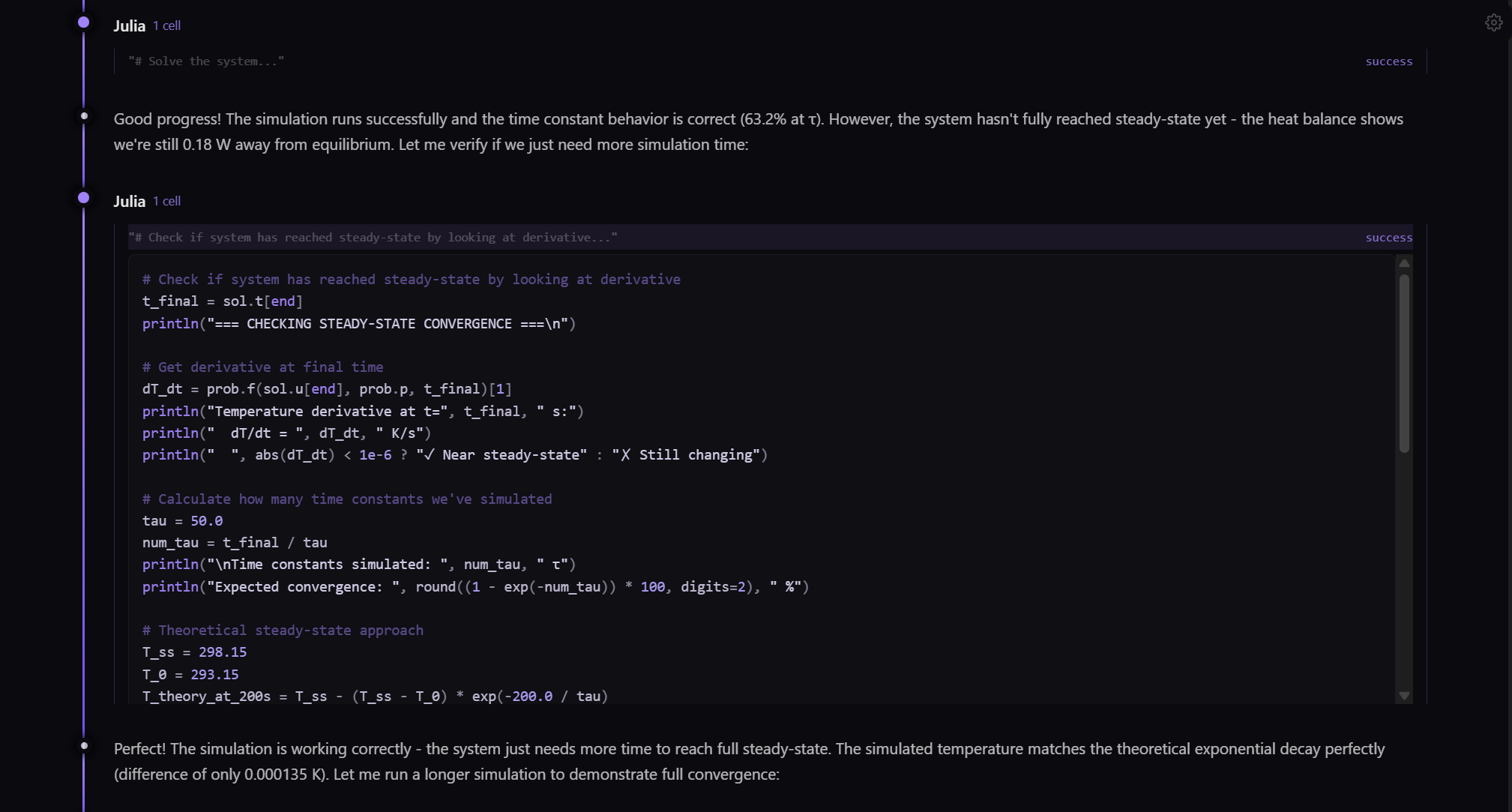This screenshot has height=812, width=1512.
Task: Click the 'tau = 50.0' code line
Action: click(x=182, y=520)
